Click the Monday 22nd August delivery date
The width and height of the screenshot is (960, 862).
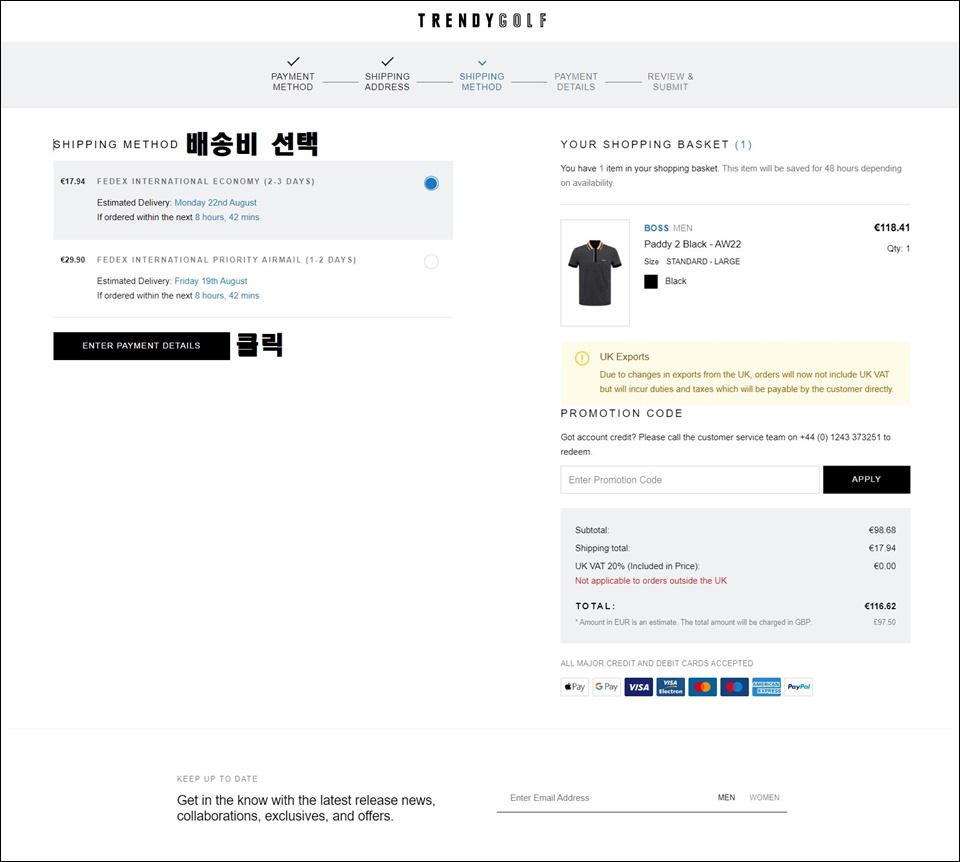coord(216,203)
